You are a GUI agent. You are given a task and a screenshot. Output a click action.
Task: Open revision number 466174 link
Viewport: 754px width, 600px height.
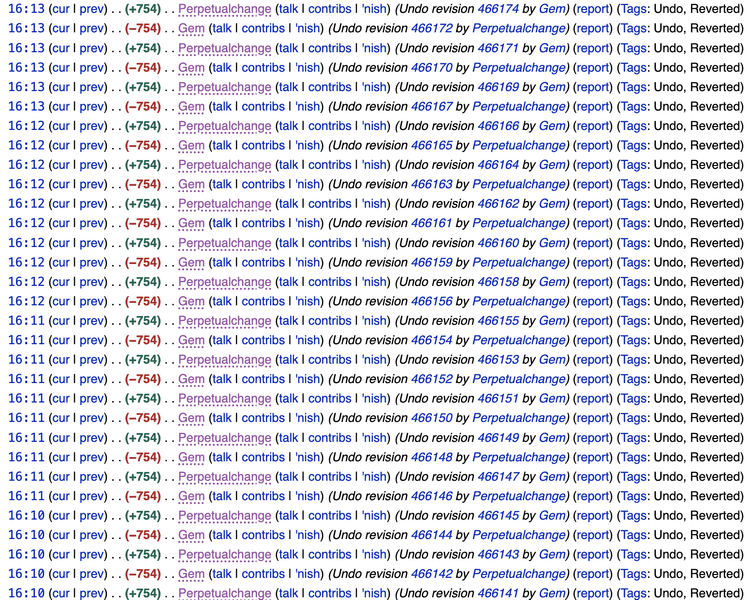coord(498,9)
